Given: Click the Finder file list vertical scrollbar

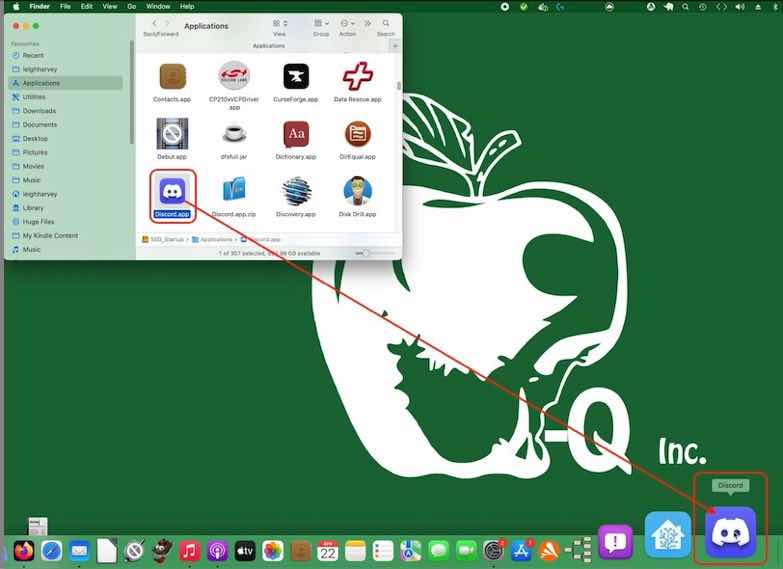Looking at the screenshot, I should click(x=398, y=86).
